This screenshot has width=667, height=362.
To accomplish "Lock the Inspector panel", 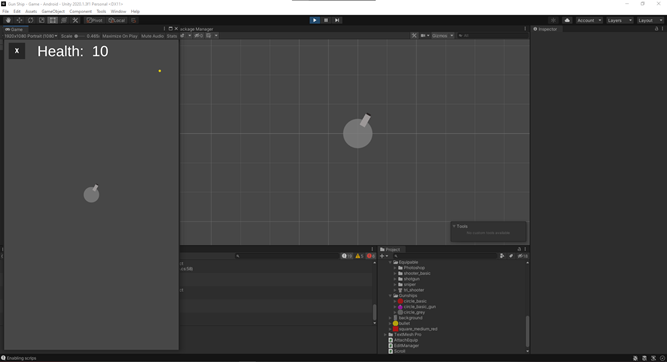I will pos(656,29).
